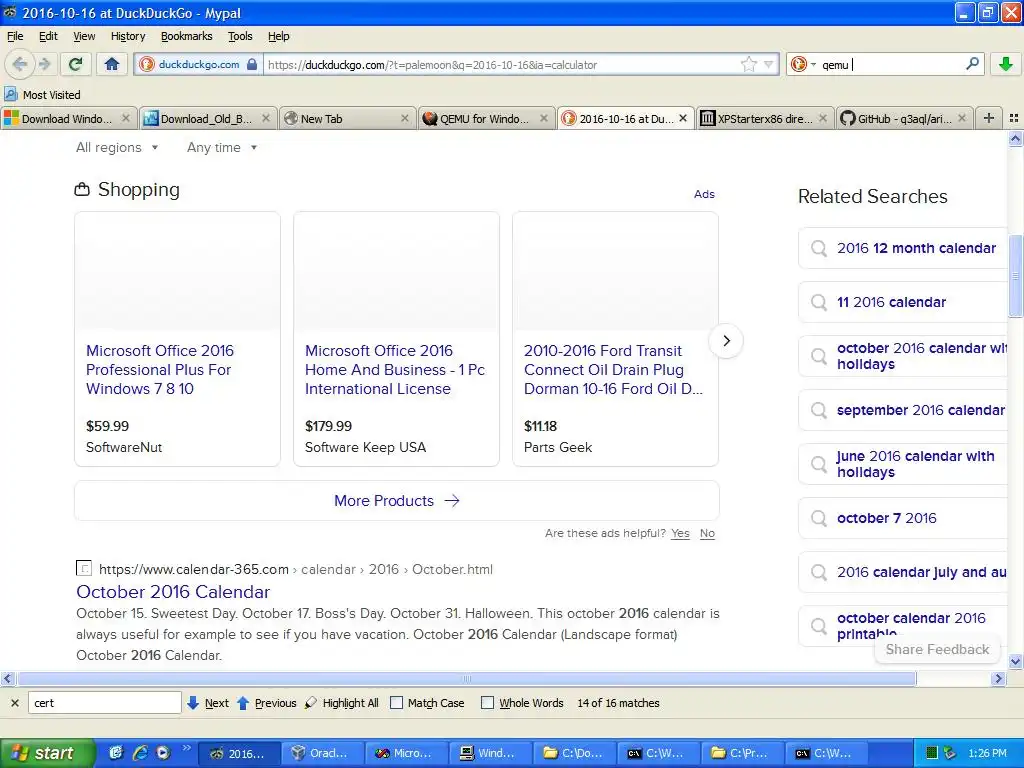1024x768 pixels.
Task: Click the horizontal scrollbar thumb
Action: click(466, 679)
